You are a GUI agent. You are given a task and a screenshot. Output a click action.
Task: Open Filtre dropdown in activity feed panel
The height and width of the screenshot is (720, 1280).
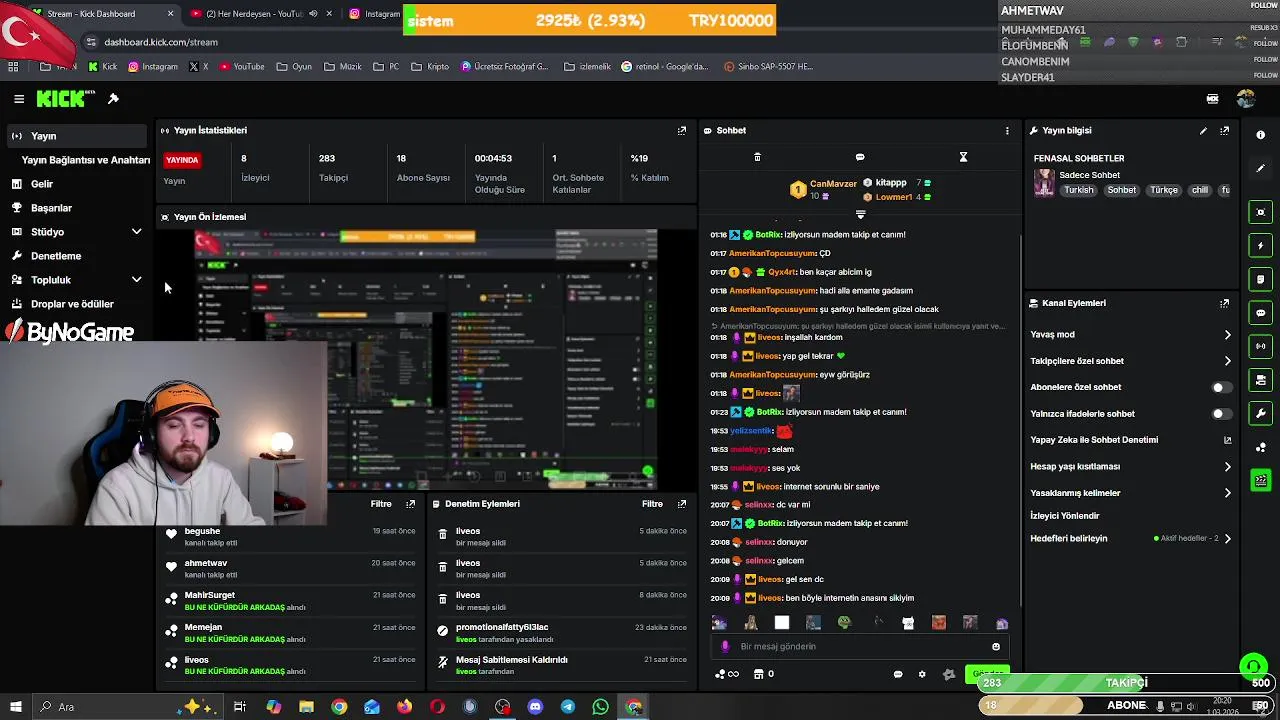pyautogui.click(x=381, y=504)
